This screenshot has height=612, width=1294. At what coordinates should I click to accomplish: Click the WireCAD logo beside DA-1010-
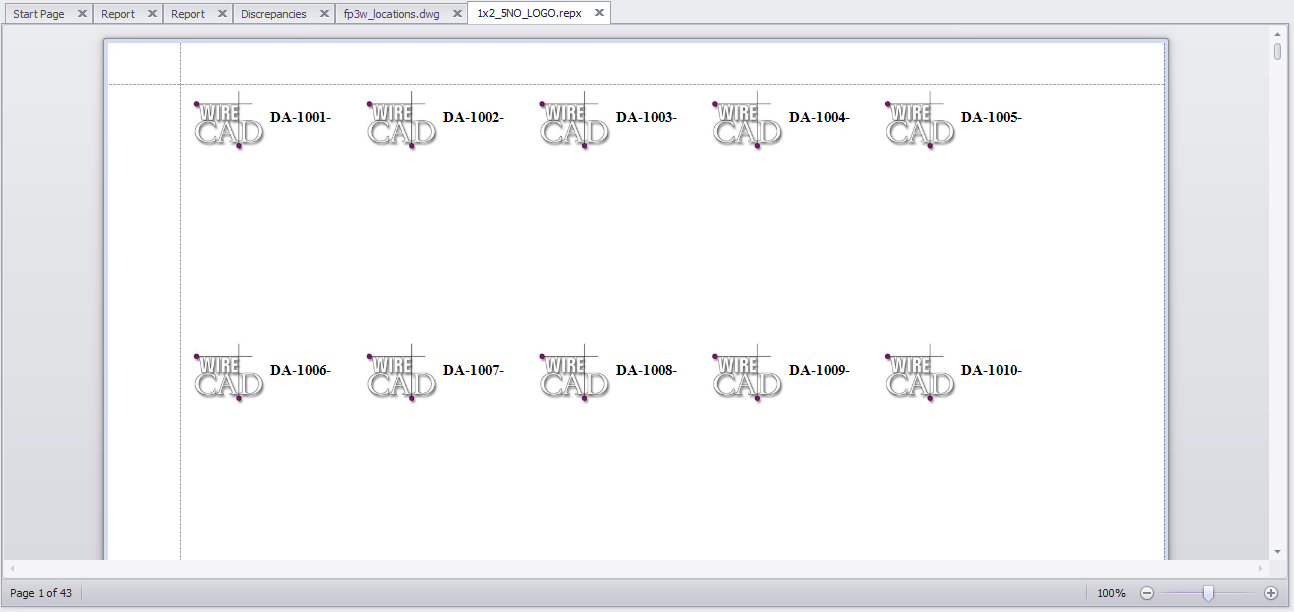pos(920,374)
